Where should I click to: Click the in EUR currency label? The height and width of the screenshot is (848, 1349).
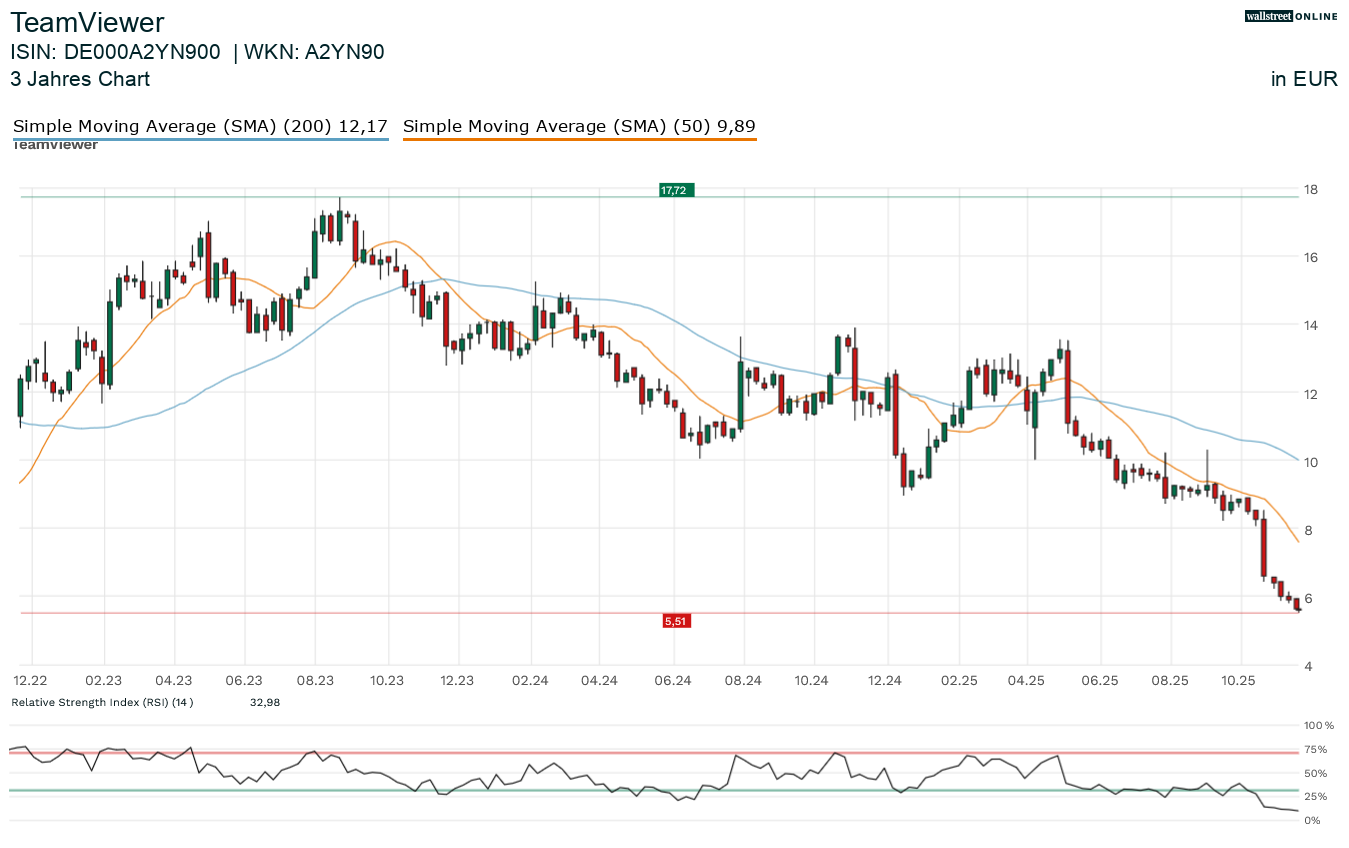(x=1304, y=79)
